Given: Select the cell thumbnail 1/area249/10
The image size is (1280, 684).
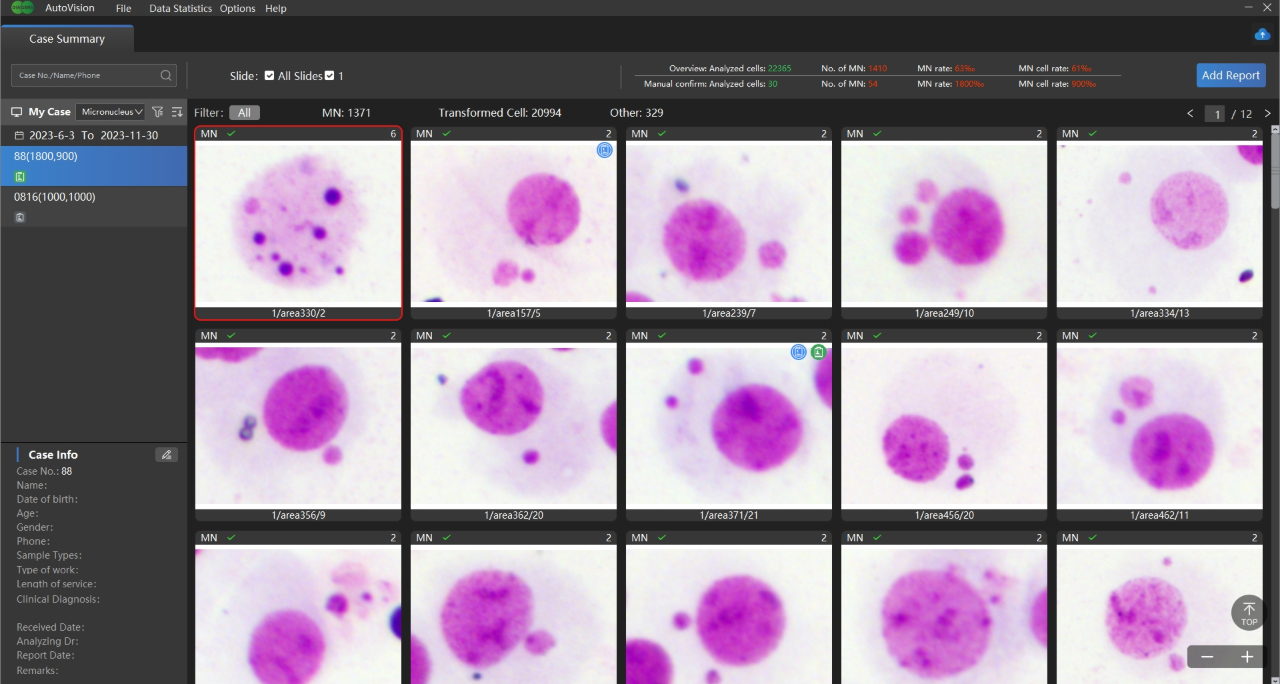Looking at the screenshot, I should pyautogui.click(x=944, y=223).
